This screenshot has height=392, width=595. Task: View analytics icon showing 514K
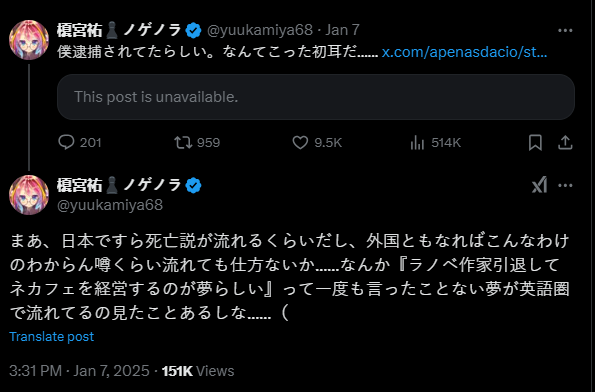pyautogui.click(x=417, y=143)
